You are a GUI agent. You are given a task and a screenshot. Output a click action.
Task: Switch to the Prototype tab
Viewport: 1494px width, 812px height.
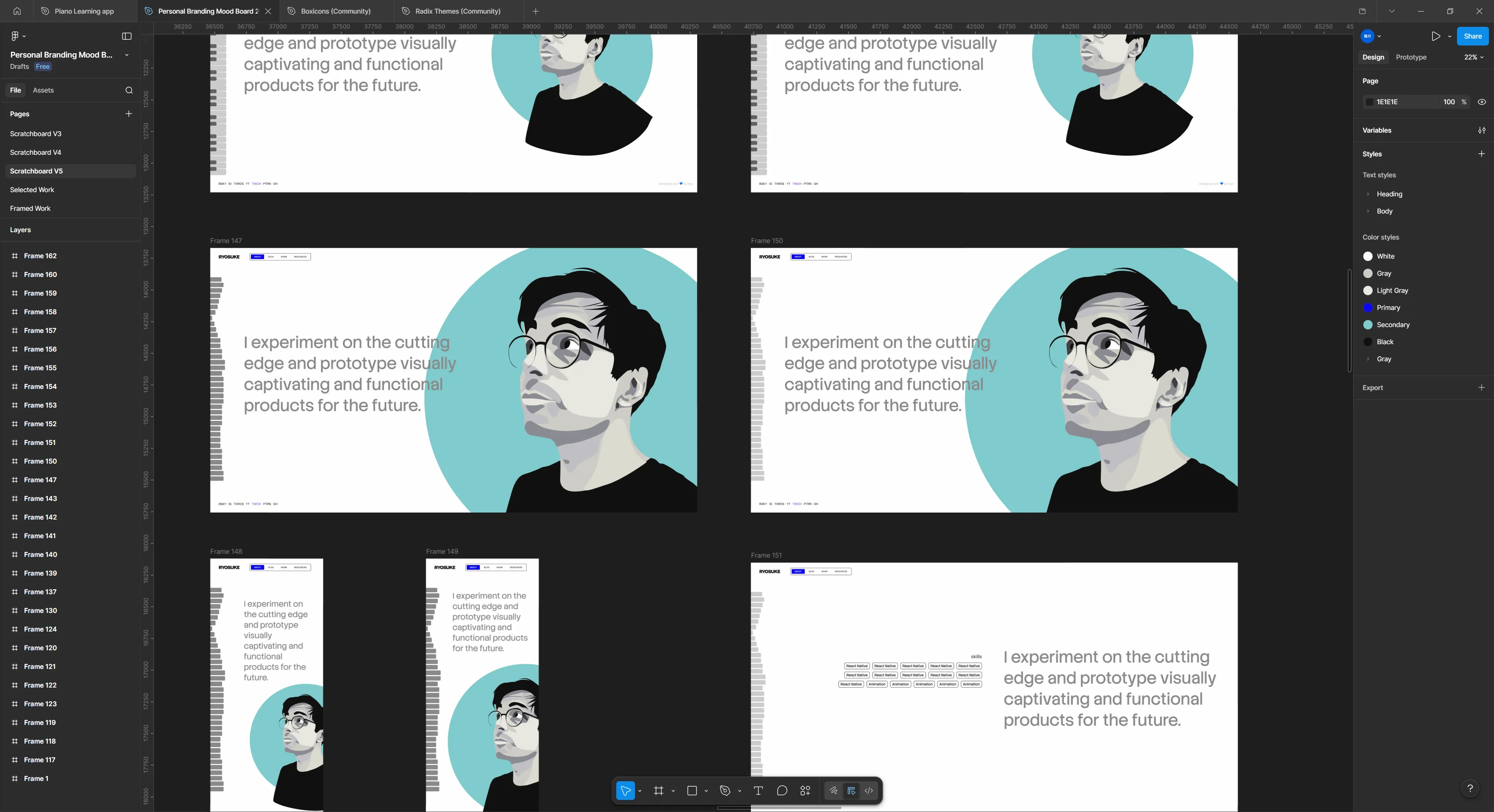(1410, 57)
